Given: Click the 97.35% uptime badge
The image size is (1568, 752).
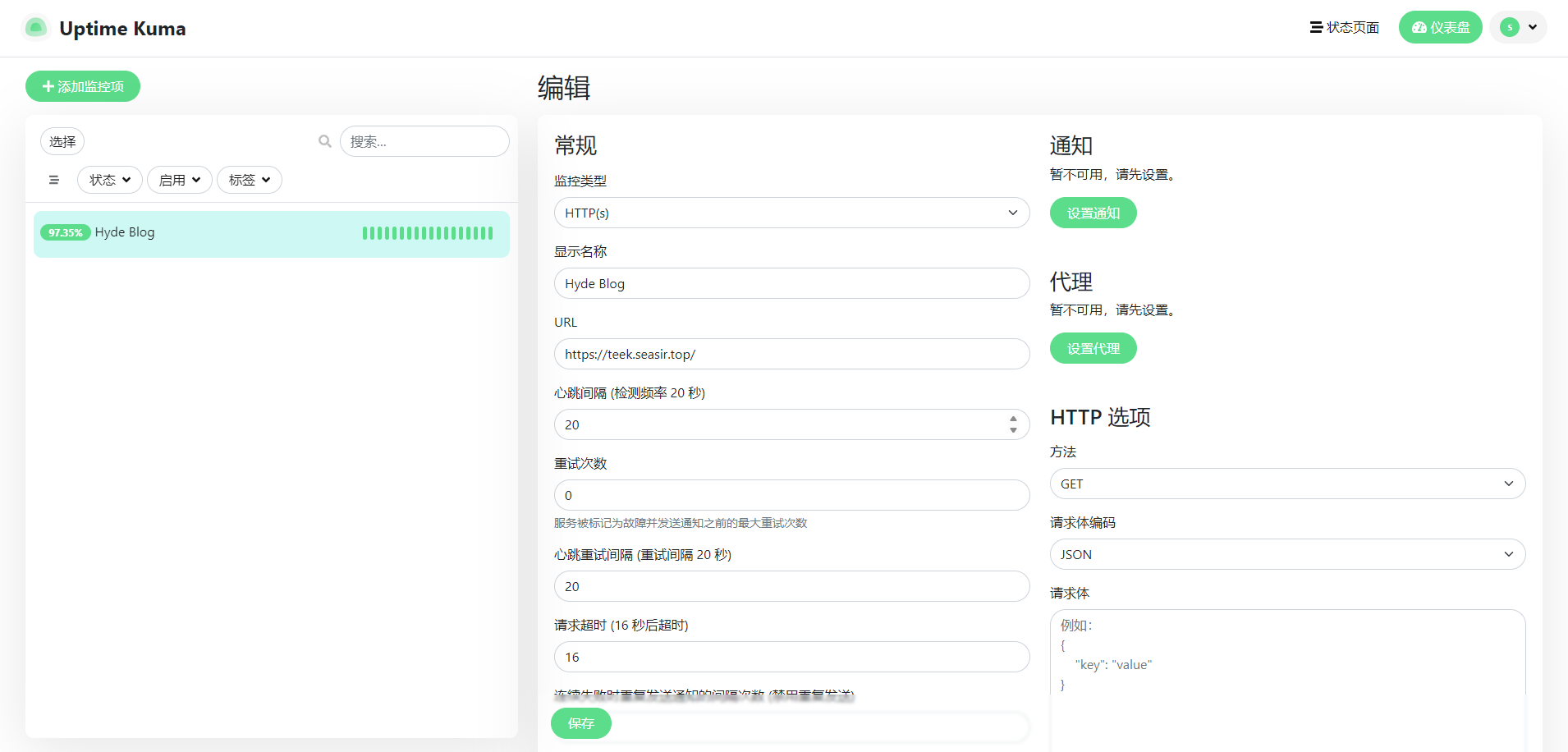Looking at the screenshot, I should [66, 232].
